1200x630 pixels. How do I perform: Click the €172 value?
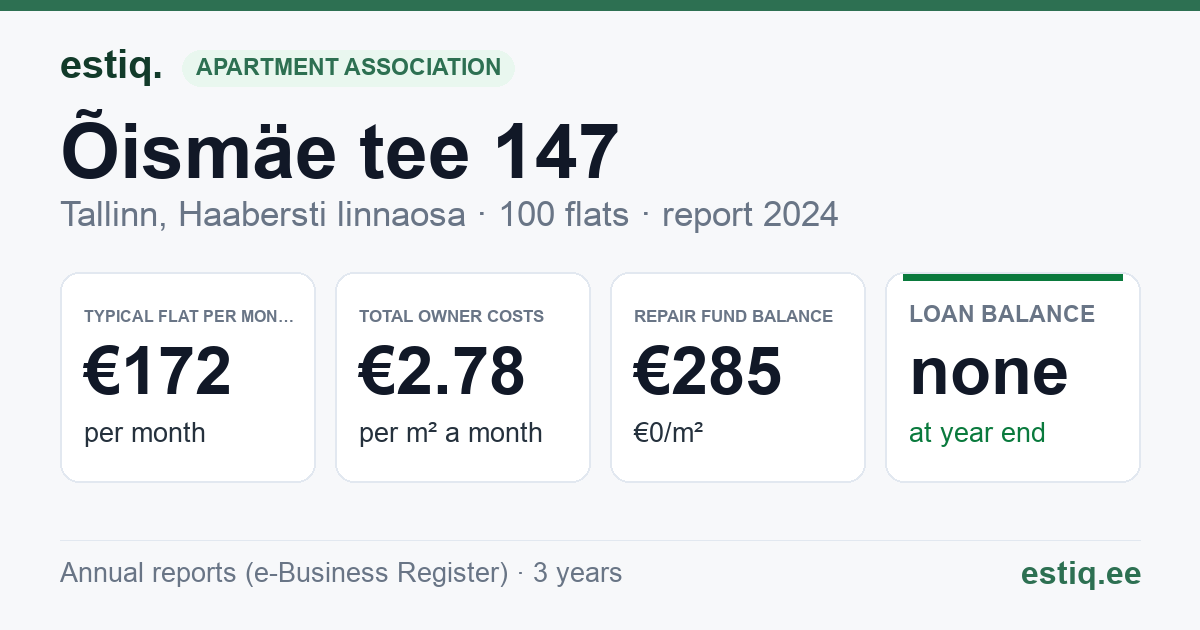[x=157, y=371]
